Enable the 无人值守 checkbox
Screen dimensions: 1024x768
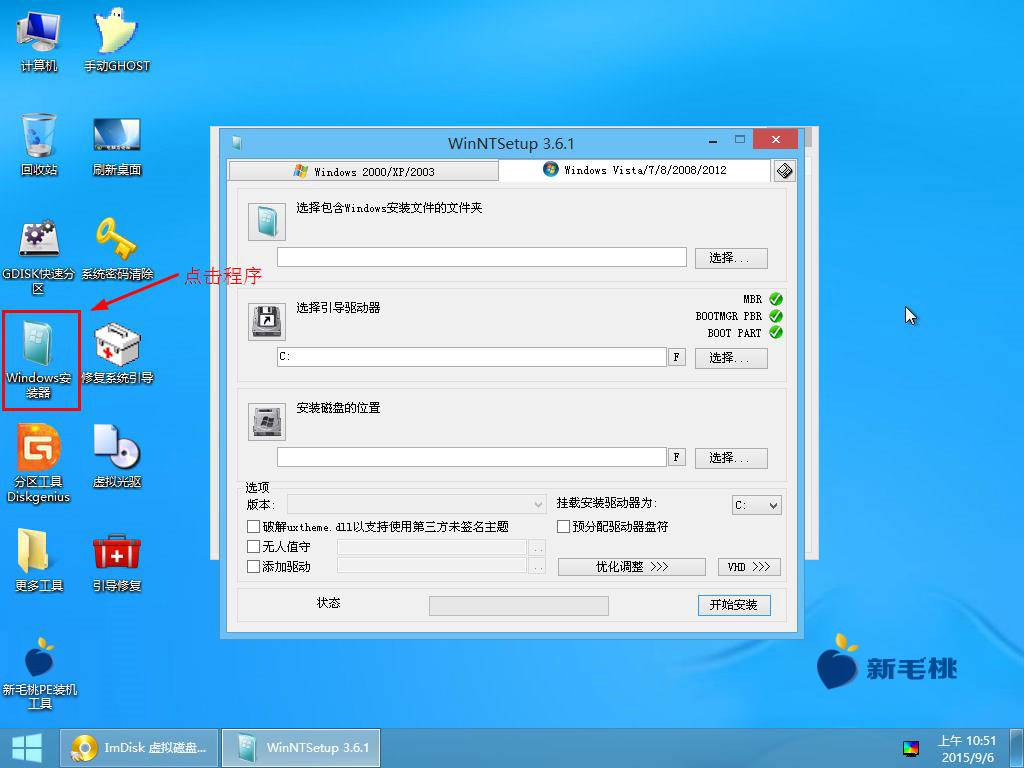(x=253, y=547)
